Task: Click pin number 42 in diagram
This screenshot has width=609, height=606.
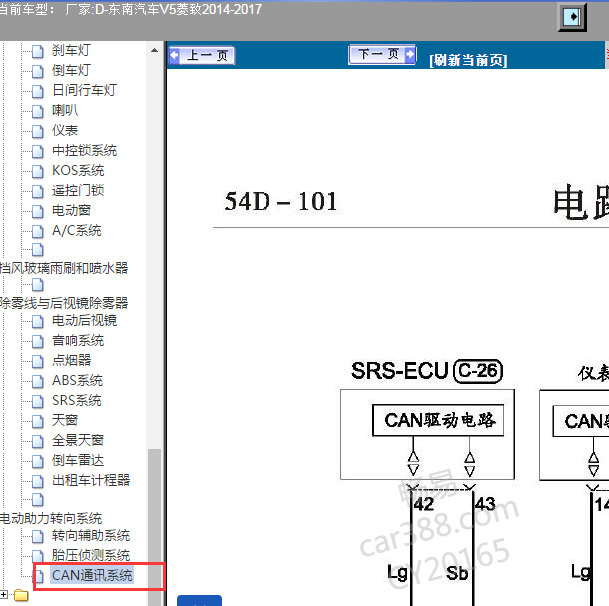Action: tap(424, 504)
